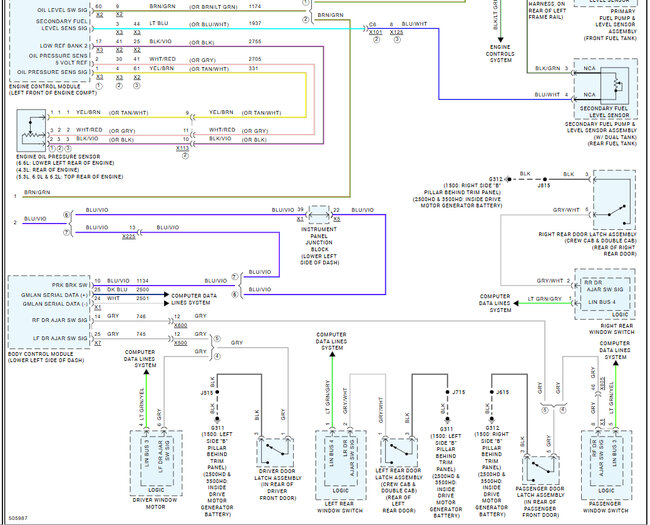
Task: Click the J515 splice label
Action: (207, 392)
